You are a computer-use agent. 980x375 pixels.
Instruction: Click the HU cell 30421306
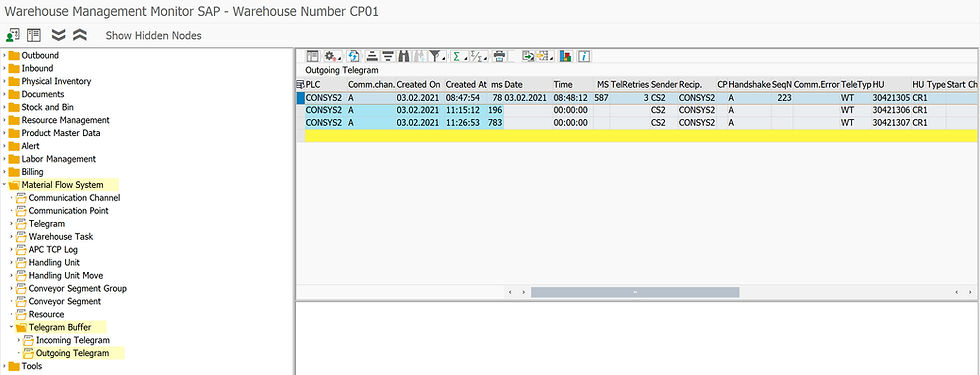click(891, 110)
